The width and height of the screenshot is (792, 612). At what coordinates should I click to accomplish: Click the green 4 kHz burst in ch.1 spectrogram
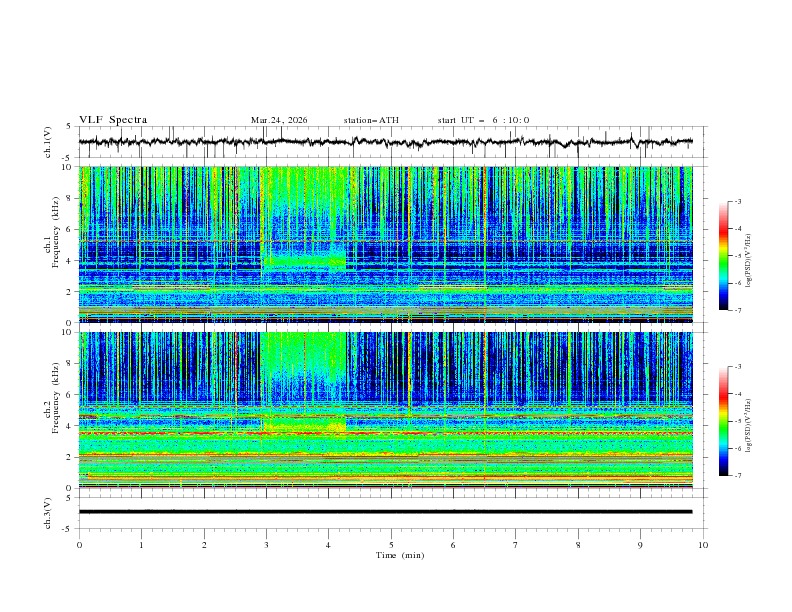coord(304,263)
